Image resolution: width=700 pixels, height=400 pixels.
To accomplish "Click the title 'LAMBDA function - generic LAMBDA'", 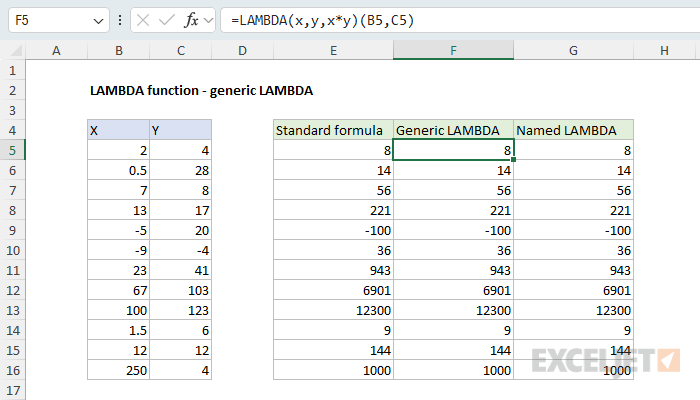I will point(201,91).
